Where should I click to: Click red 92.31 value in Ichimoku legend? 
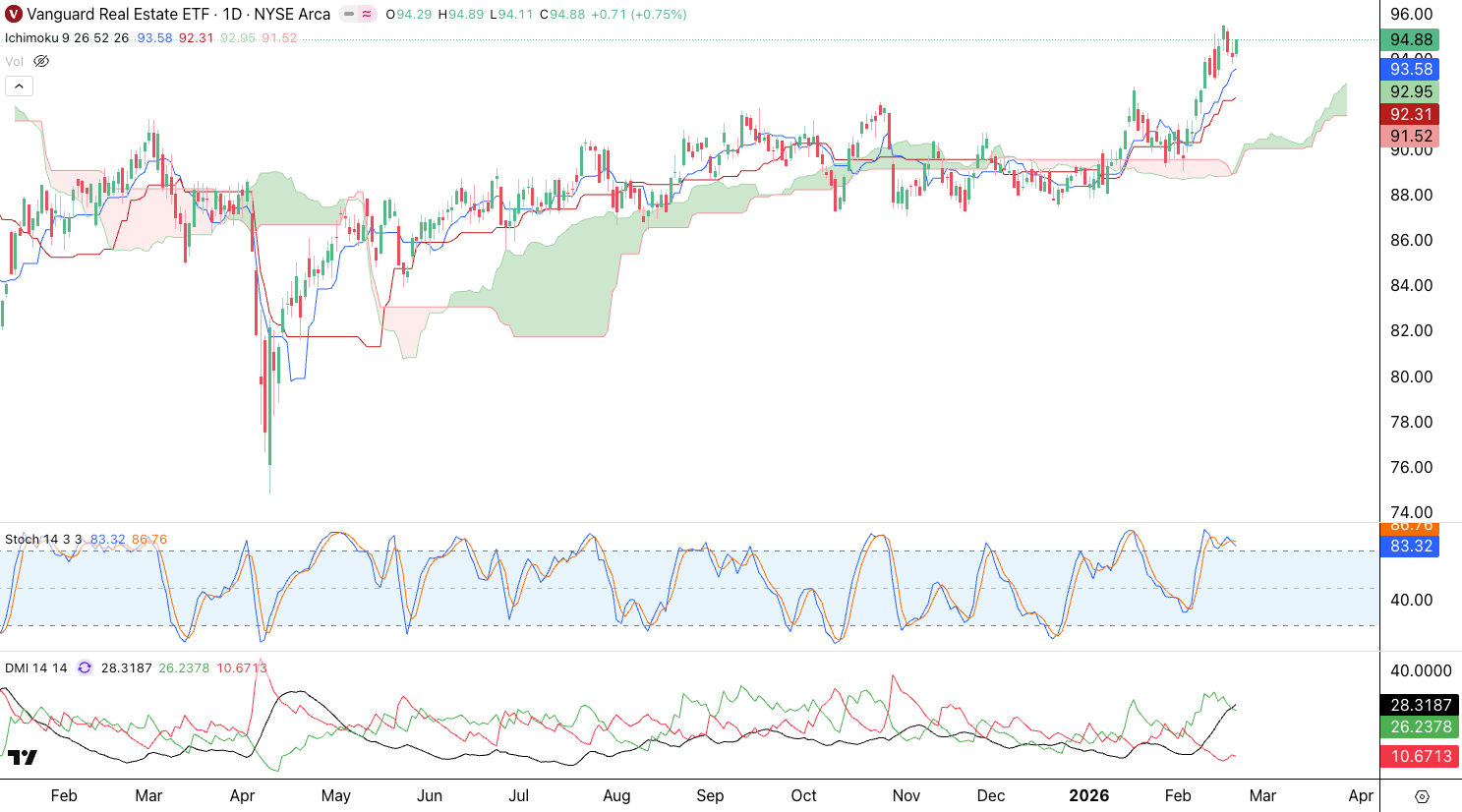[x=196, y=37]
